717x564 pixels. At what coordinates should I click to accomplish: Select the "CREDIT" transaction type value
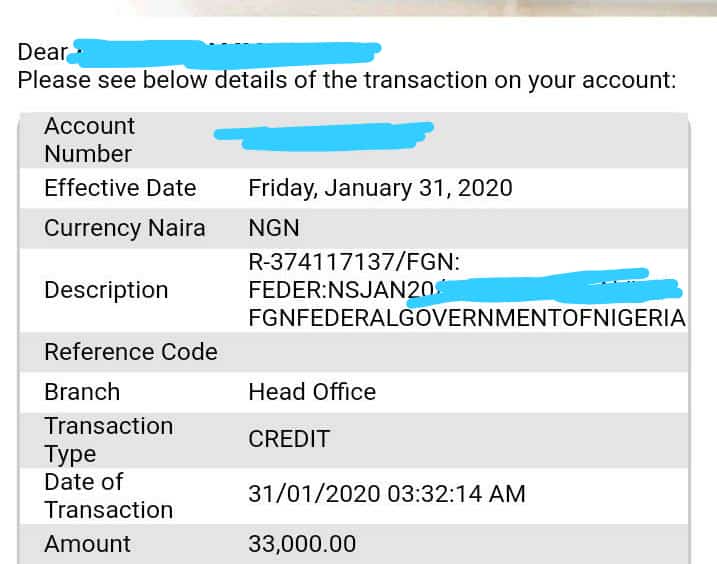(289, 439)
